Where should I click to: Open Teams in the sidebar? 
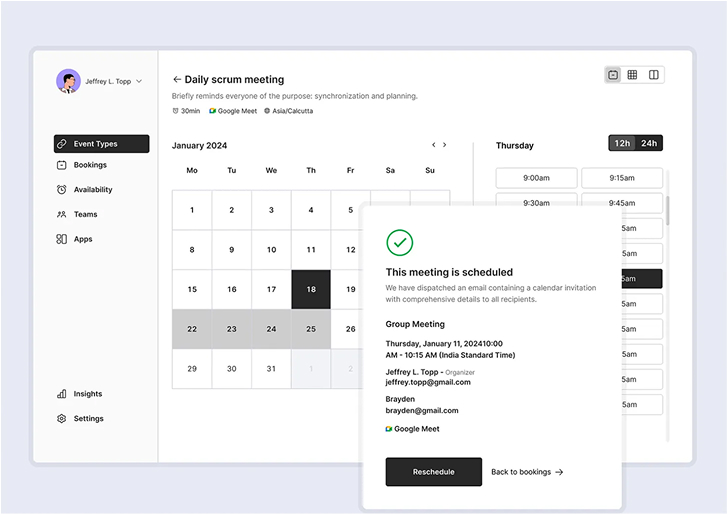point(85,214)
